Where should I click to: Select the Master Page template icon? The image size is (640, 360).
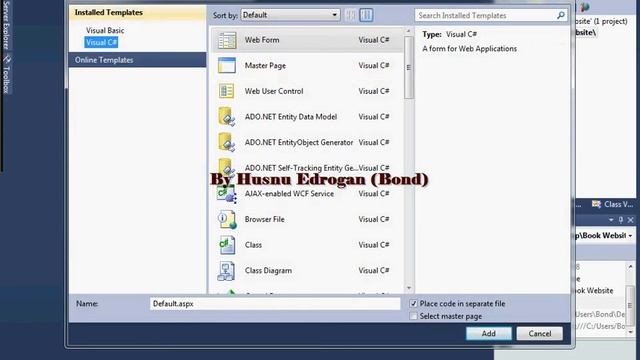tap(227, 66)
